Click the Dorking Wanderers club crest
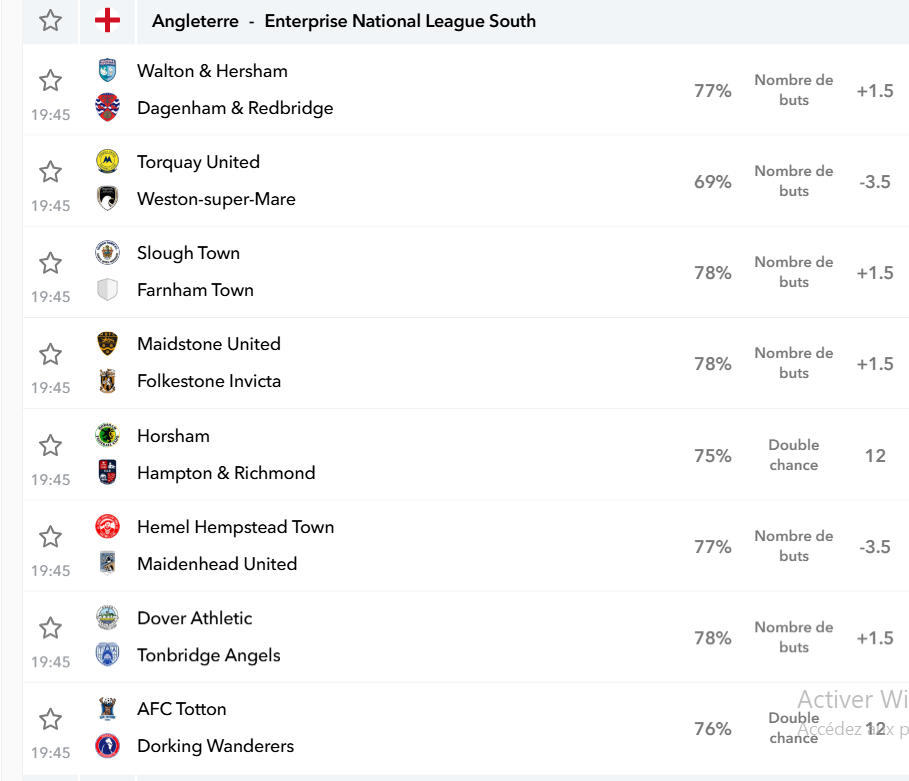Image resolution: width=909 pixels, height=781 pixels. (107, 746)
